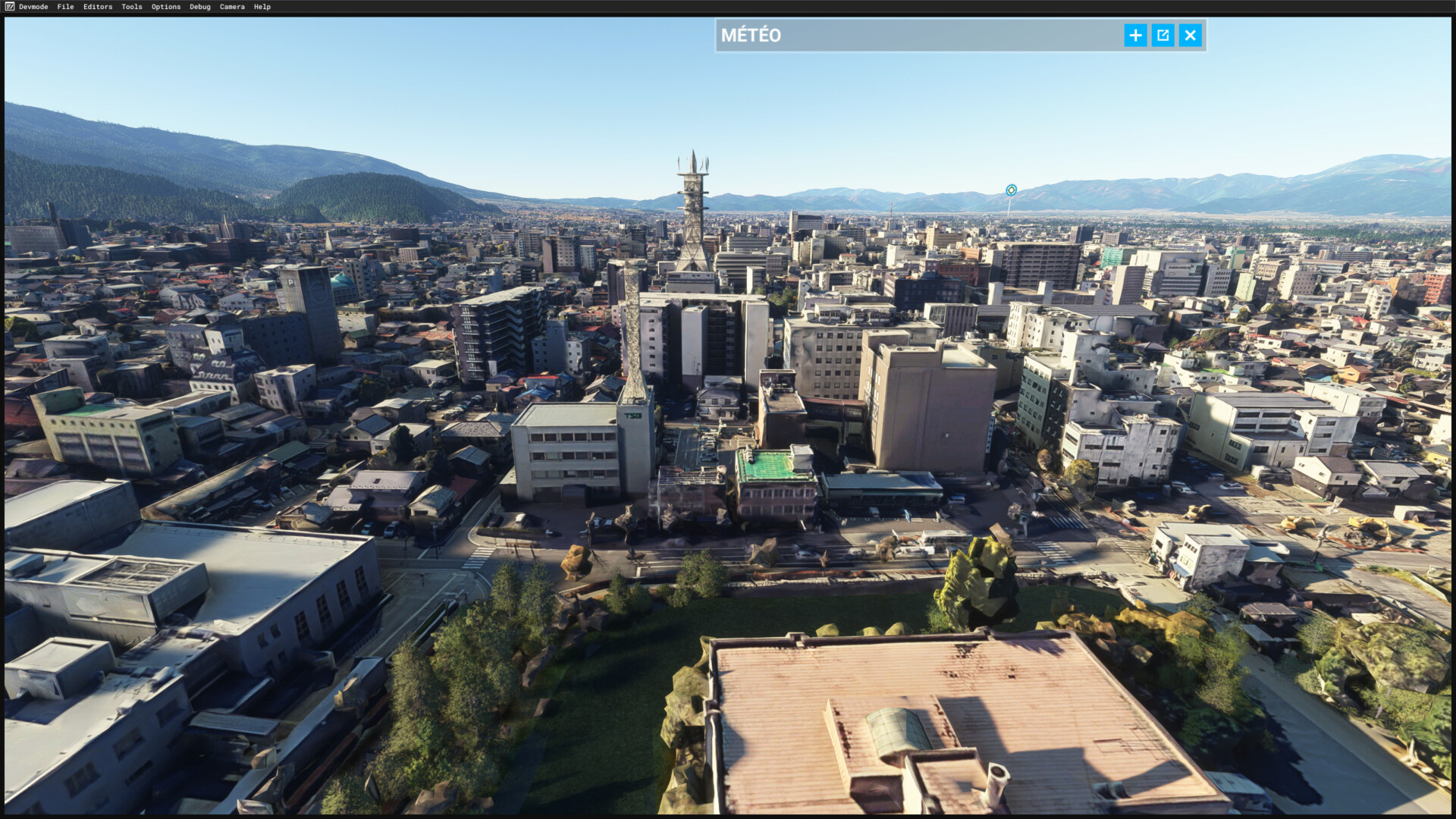This screenshot has height=819, width=1456.
Task: Open the File menu
Action: click(66, 7)
